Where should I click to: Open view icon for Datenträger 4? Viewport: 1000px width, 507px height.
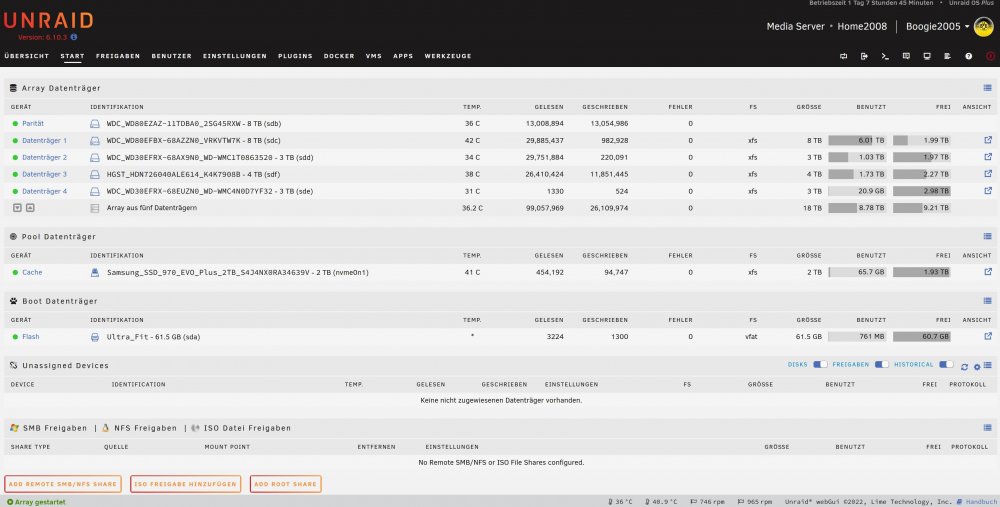[x=988, y=190]
